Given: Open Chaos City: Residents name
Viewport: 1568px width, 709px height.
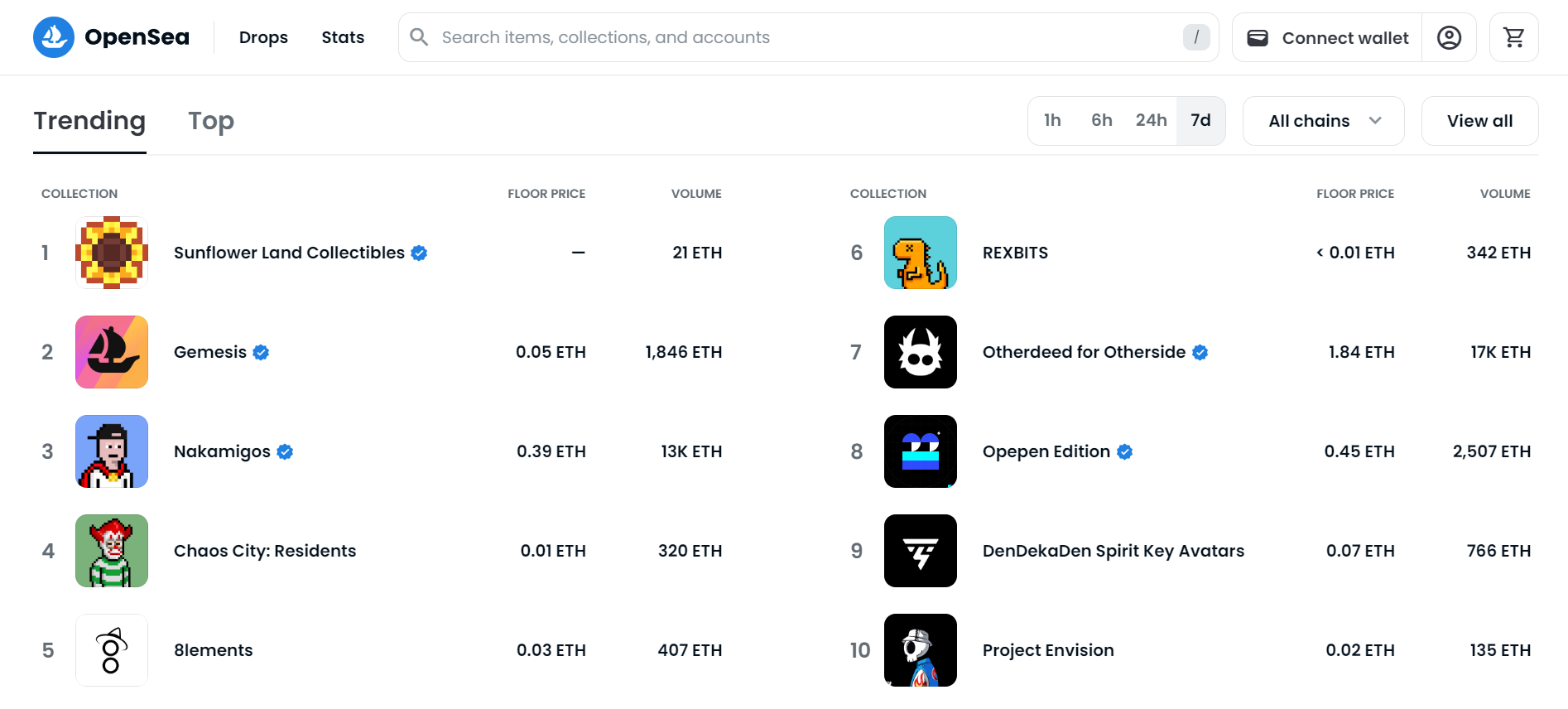Looking at the screenshot, I should [x=265, y=551].
